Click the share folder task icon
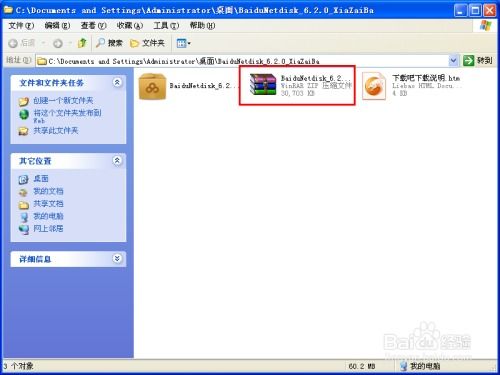The height and width of the screenshot is (375, 500). [x=24, y=131]
